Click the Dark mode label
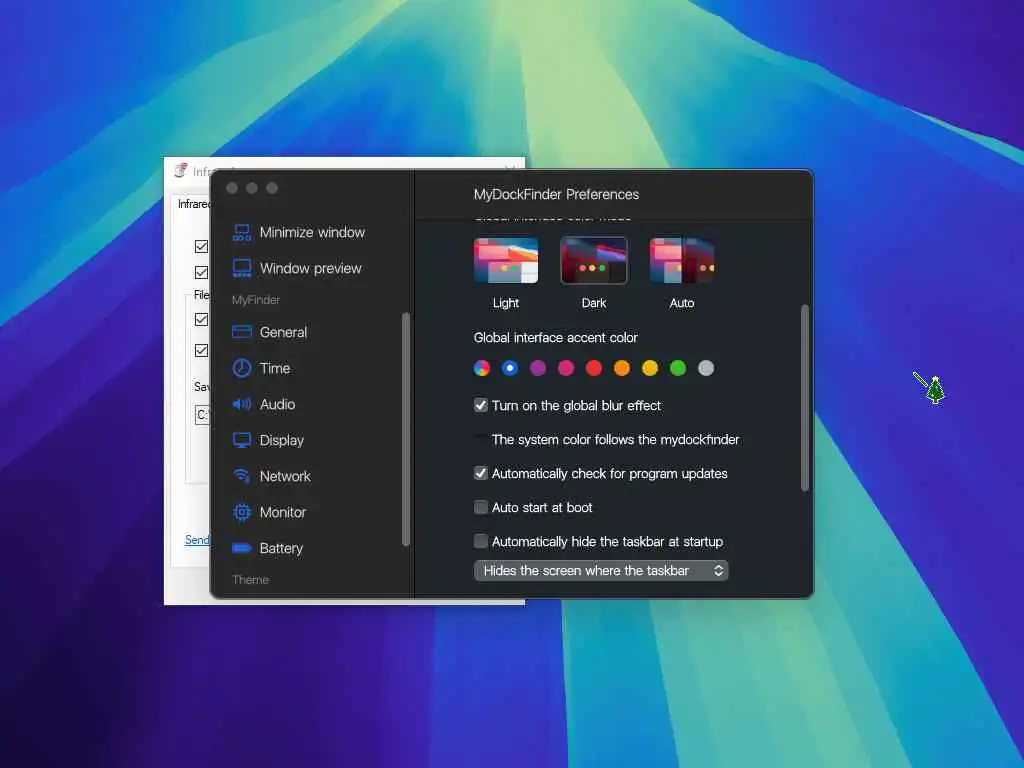1024x768 pixels. coord(594,303)
